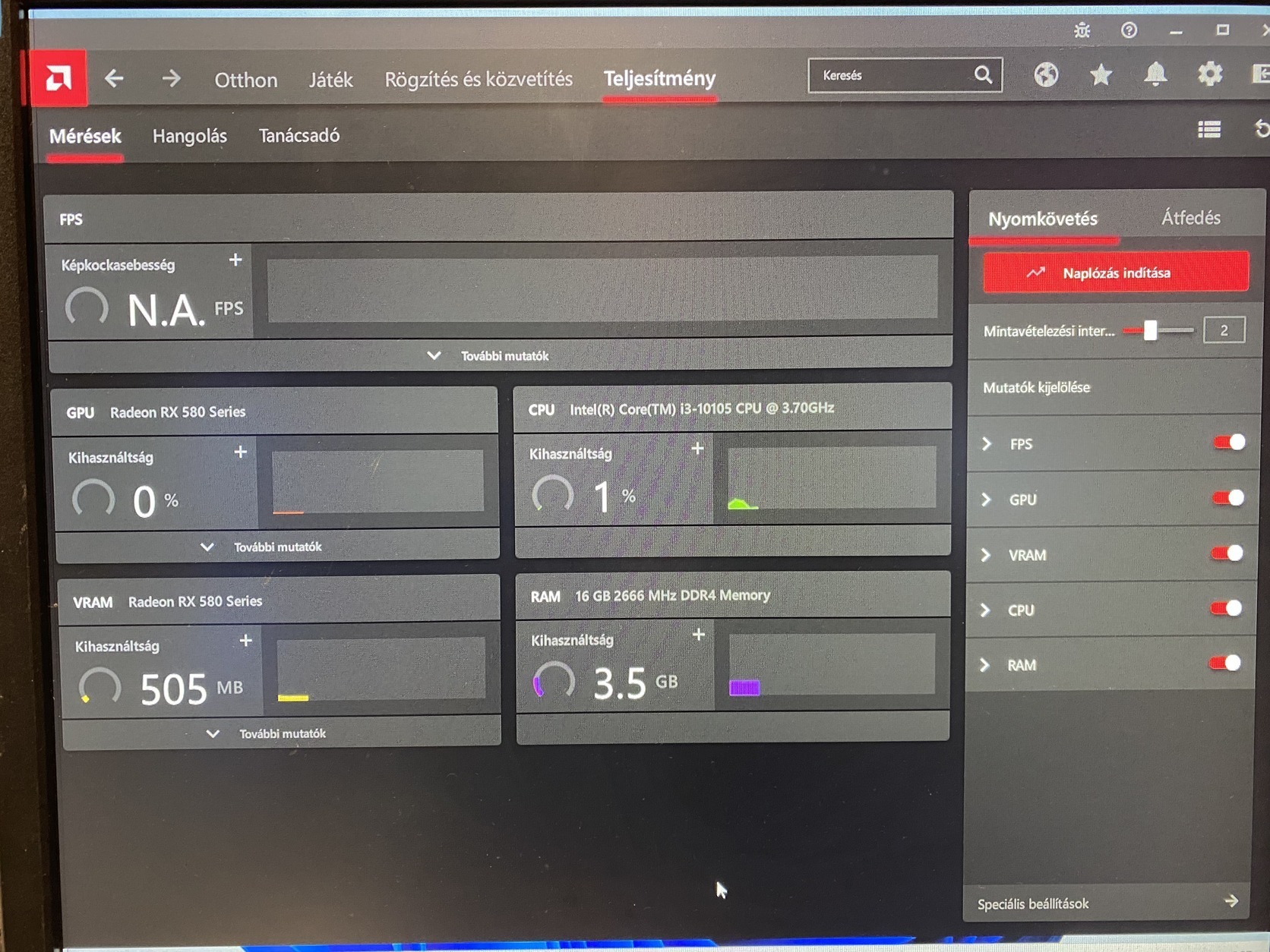Add FPS metric with Képkockasebesség plus icon

pos(235,260)
